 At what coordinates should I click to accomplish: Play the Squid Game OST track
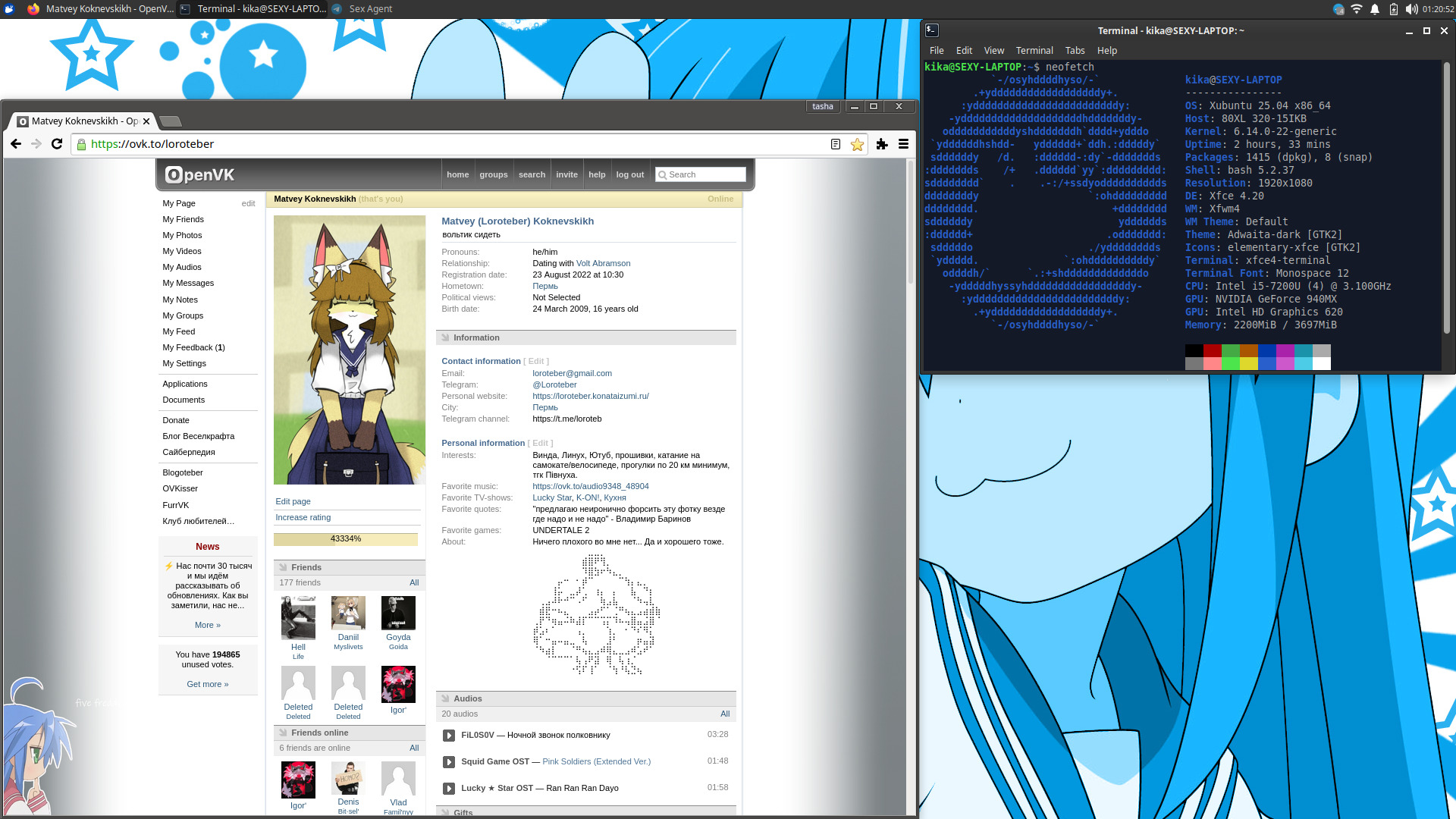point(448,762)
